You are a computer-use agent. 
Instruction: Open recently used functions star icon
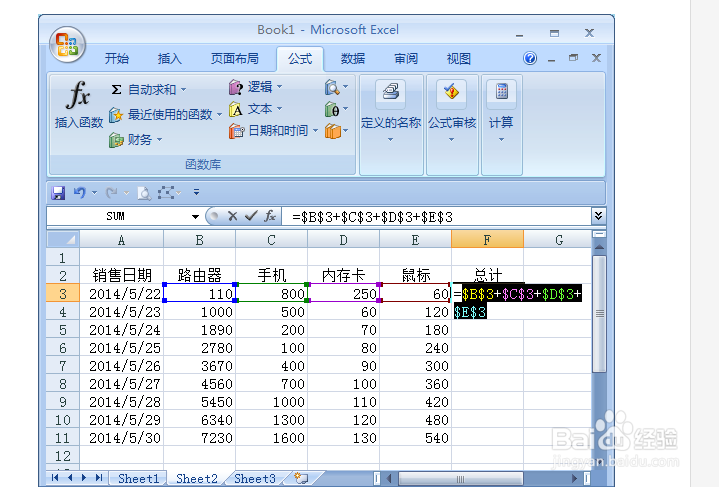pyautogui.click(x=116, y=115)
